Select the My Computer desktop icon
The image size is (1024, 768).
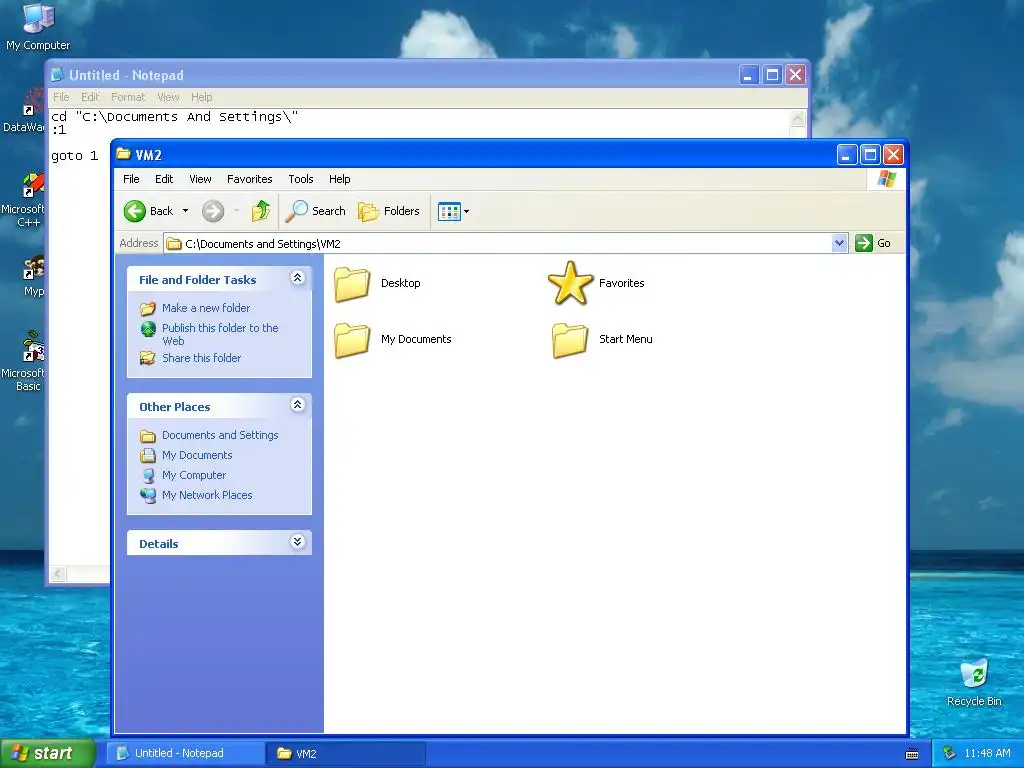38,27
